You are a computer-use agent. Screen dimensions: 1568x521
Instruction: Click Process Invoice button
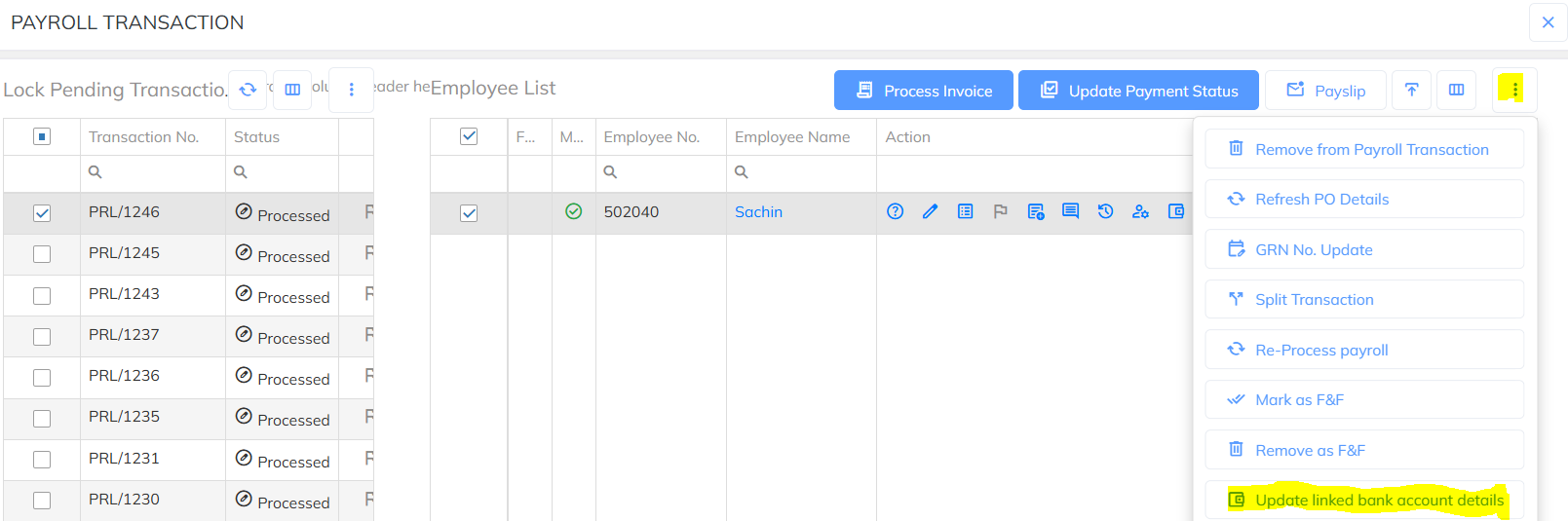(x=924, y=91)
